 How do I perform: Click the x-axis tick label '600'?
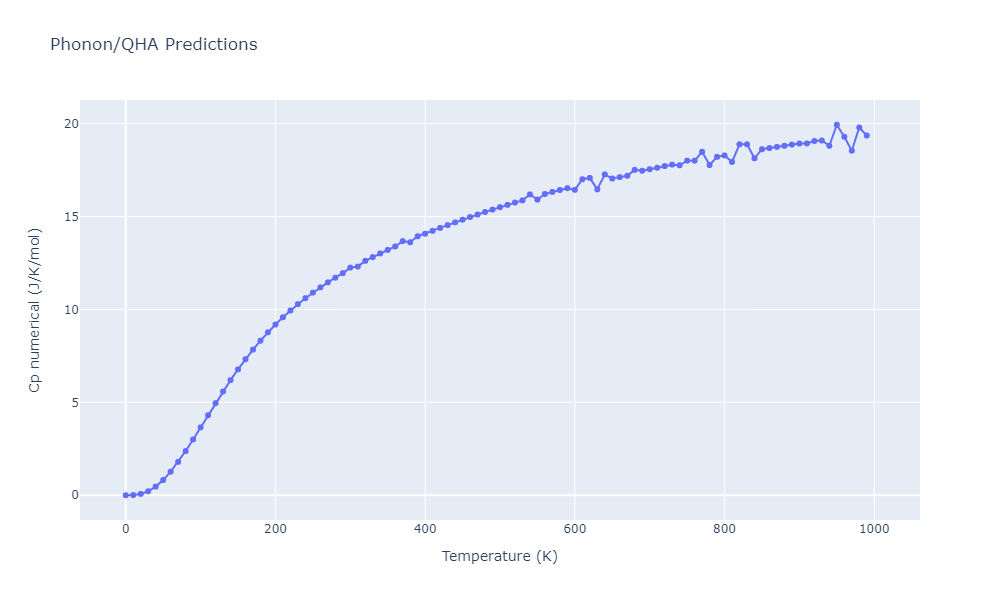pos(575,529)
